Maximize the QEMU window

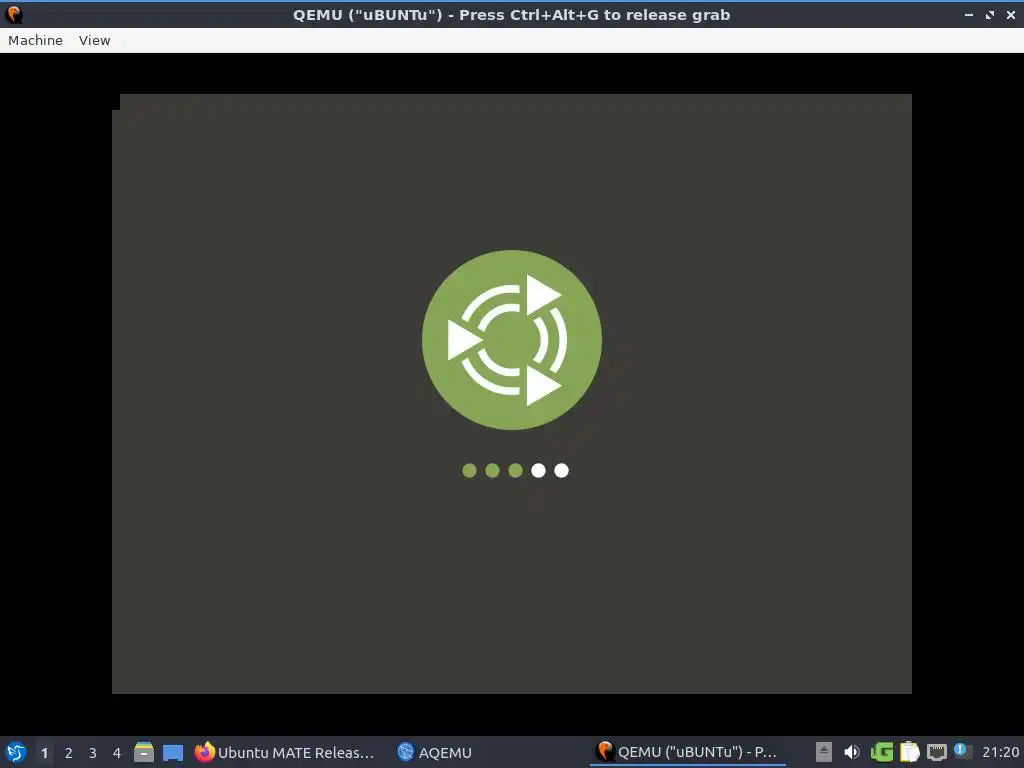tap(990, 14)
